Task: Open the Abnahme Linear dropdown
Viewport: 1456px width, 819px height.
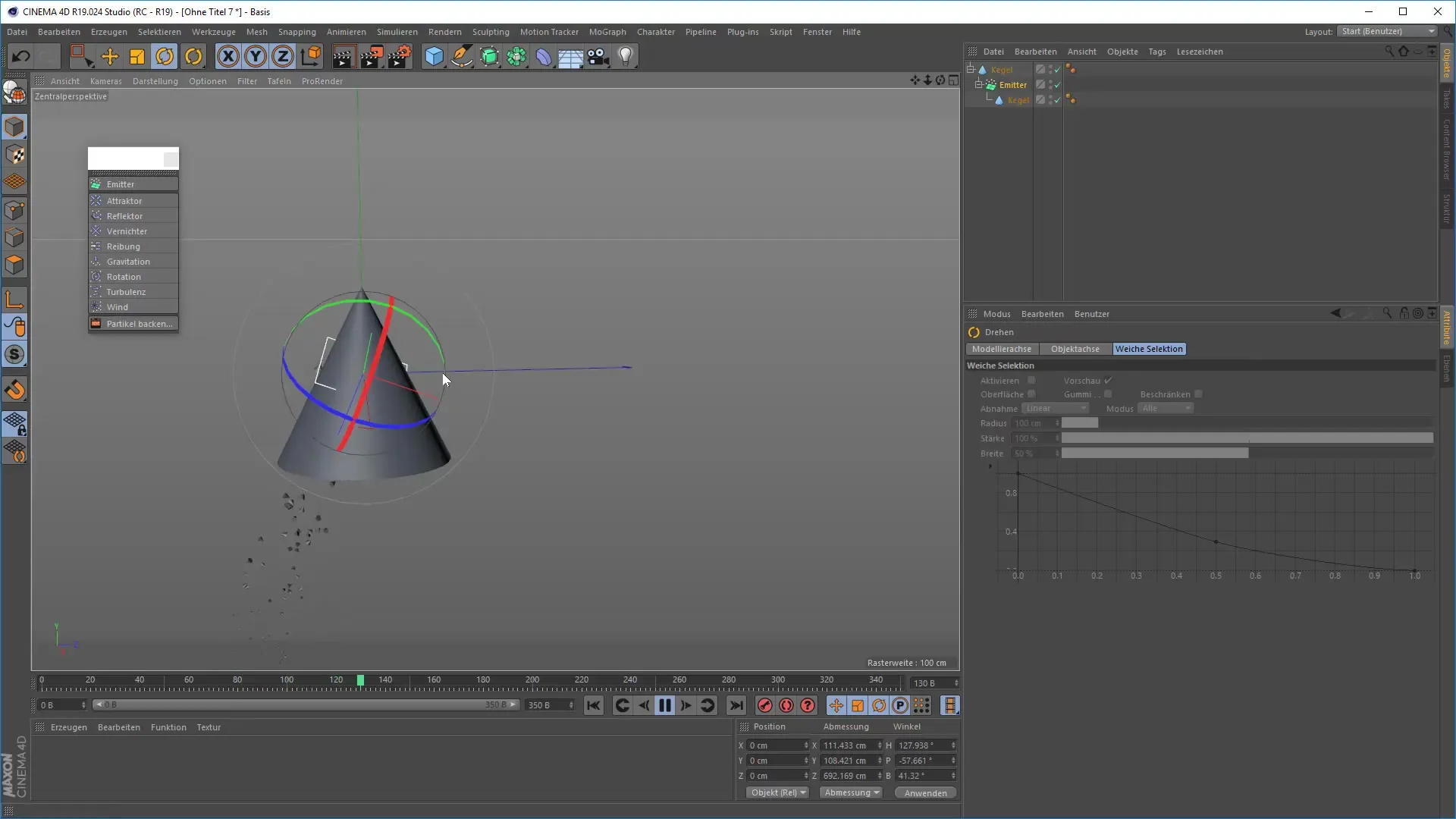Action: pos(1055,409)
